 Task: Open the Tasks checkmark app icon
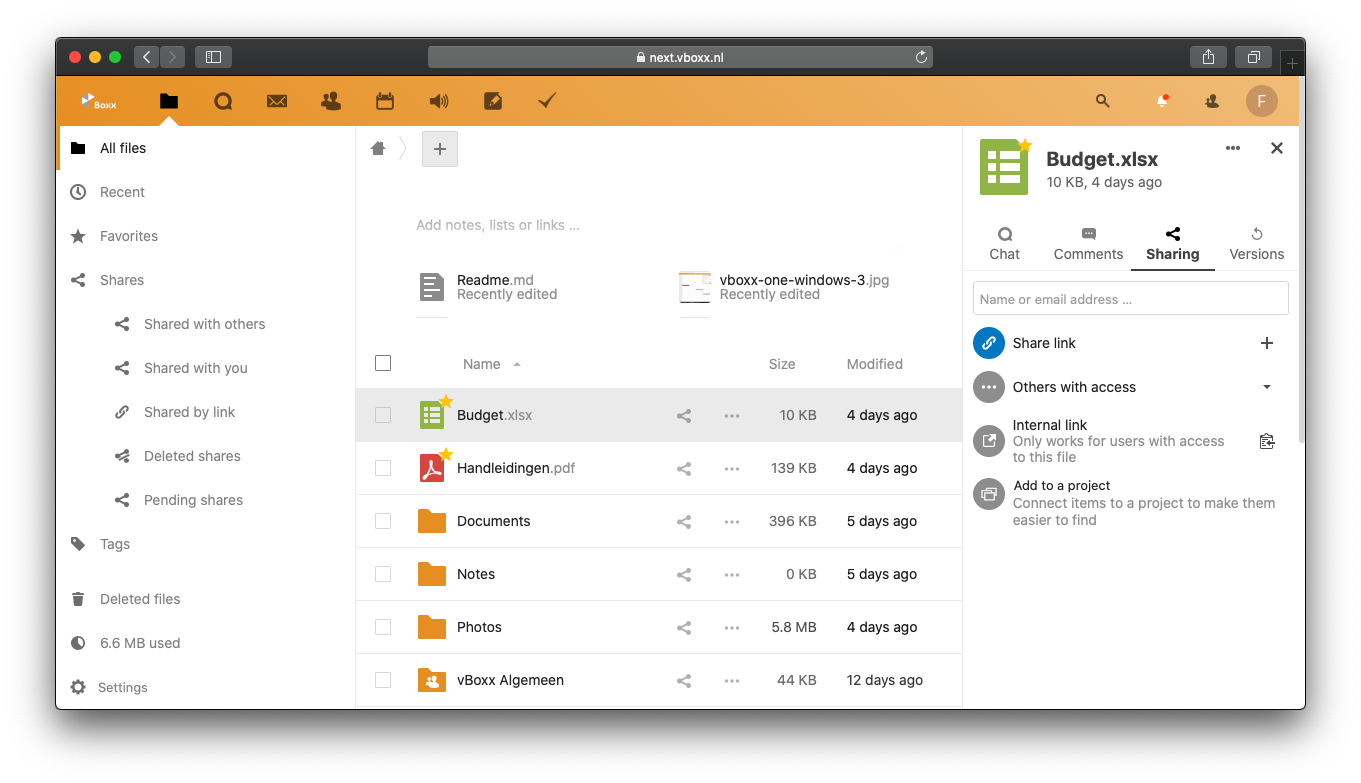click(547, 101)
